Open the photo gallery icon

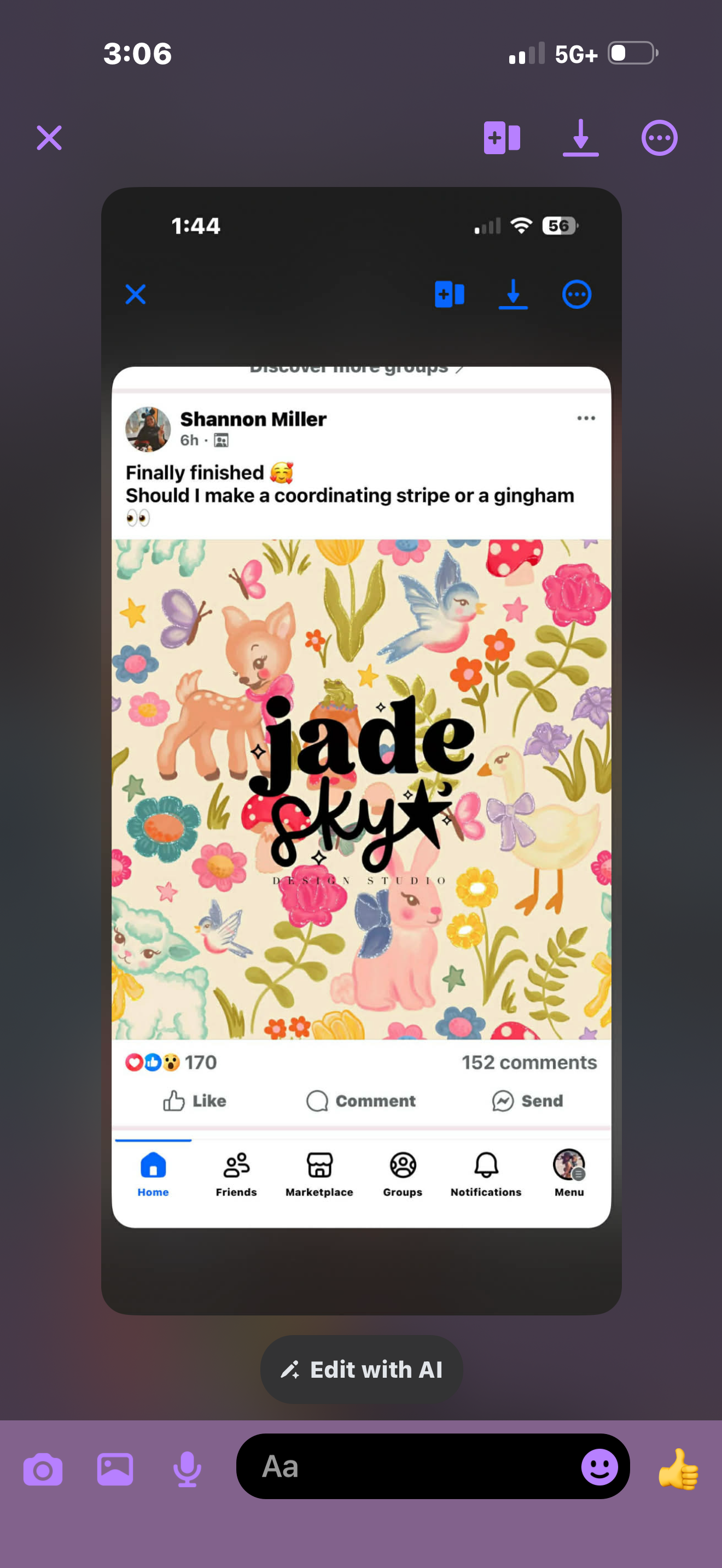(x=115, y=1469)
